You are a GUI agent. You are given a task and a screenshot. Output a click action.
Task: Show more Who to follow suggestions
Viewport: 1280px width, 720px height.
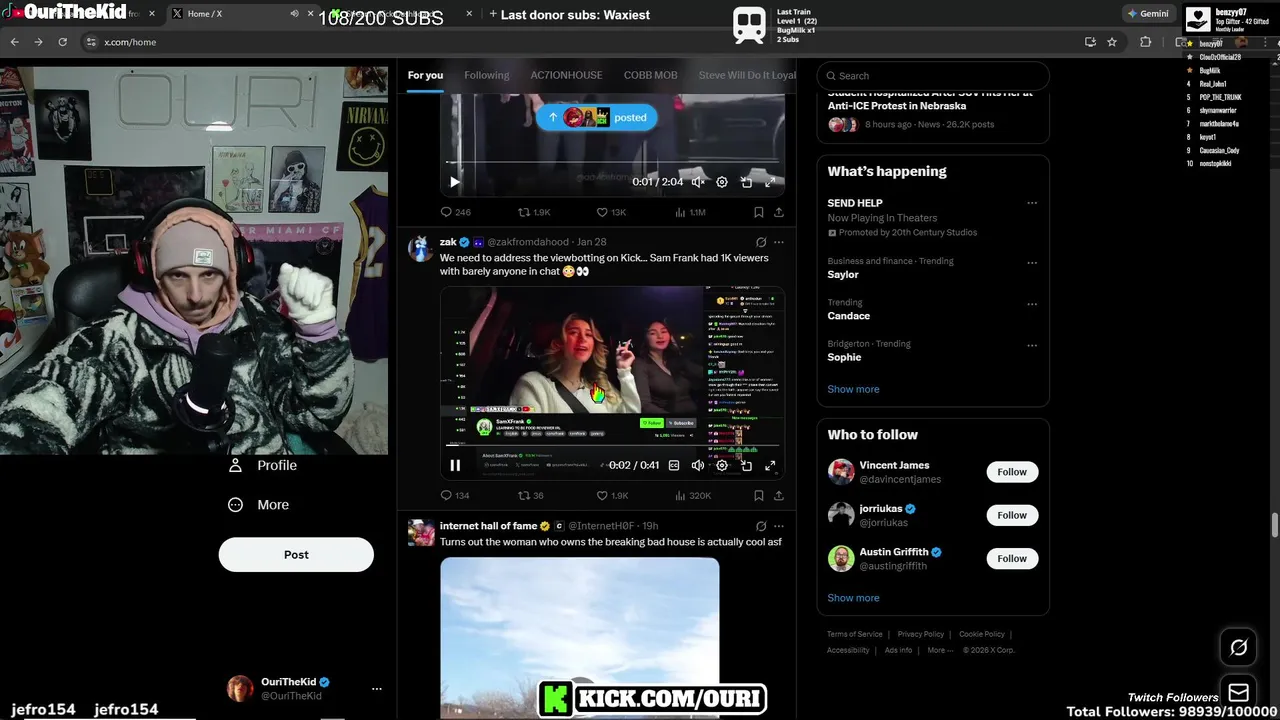[x=853, y=598]
